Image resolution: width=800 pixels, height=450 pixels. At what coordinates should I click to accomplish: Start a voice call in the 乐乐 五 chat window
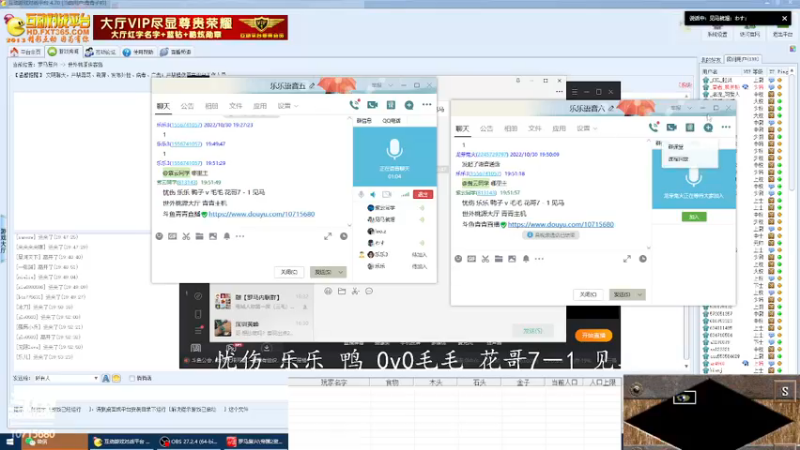pos(354,105)
